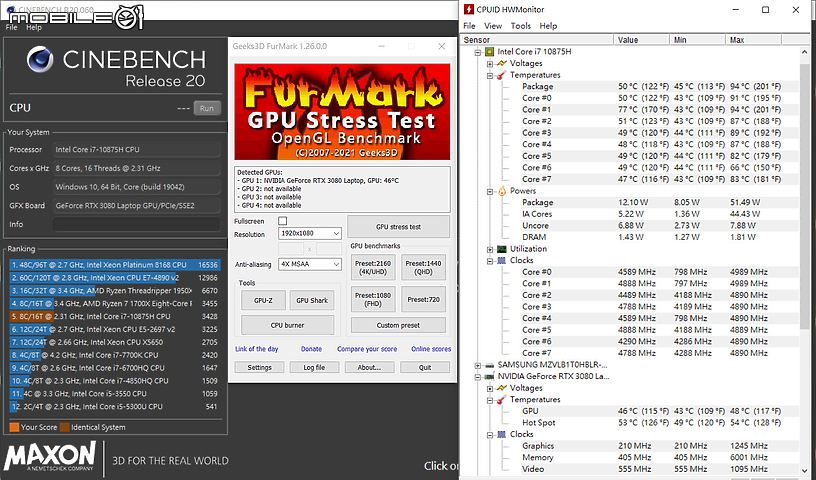Click the NVIDIA GeForce RTX 3080 card icon
The width and height of the screenshot is (816, 480).
click(489, 376)
